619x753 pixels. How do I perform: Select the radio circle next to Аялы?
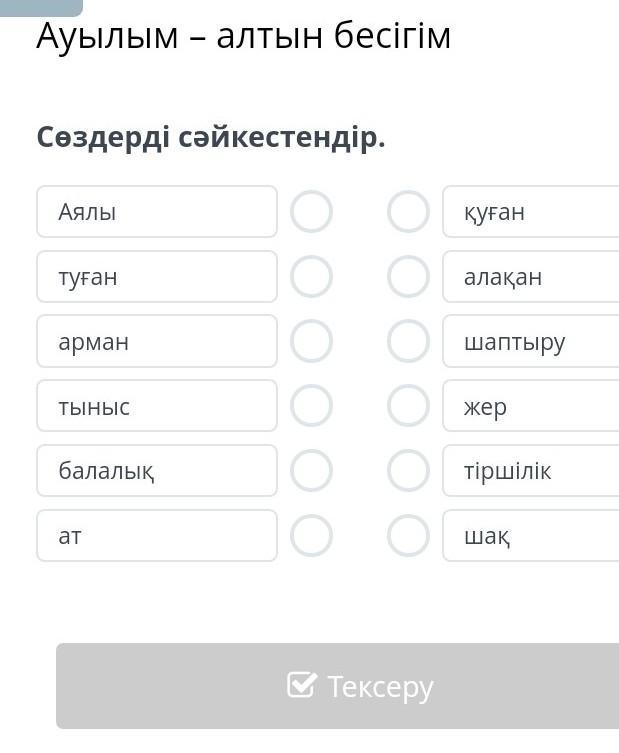point(311,212)
